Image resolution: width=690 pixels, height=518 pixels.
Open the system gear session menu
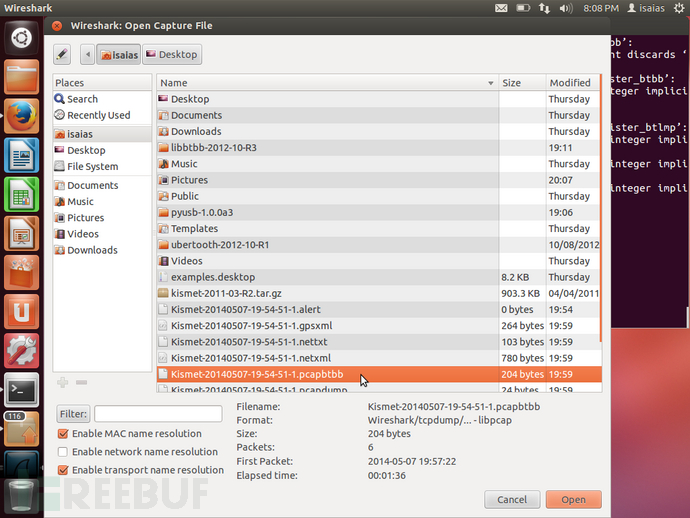click(x=679, y=8)
